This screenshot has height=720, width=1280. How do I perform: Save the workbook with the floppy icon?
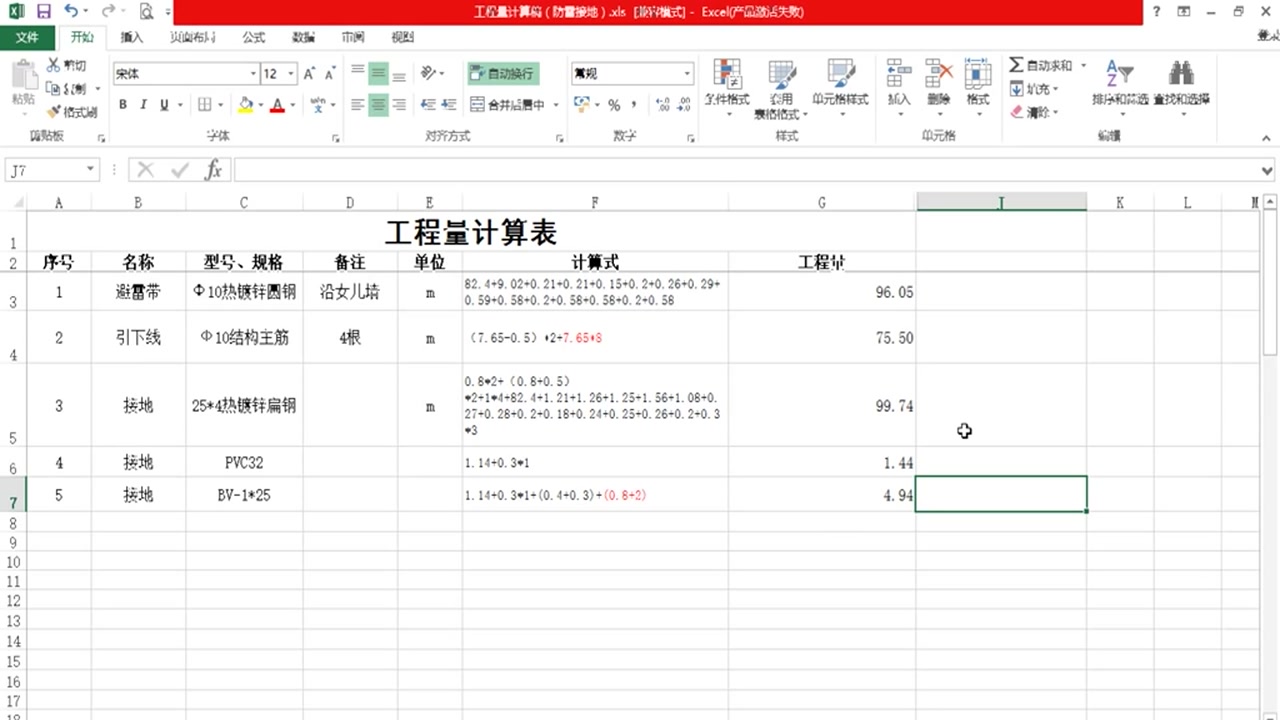(43, 12)
